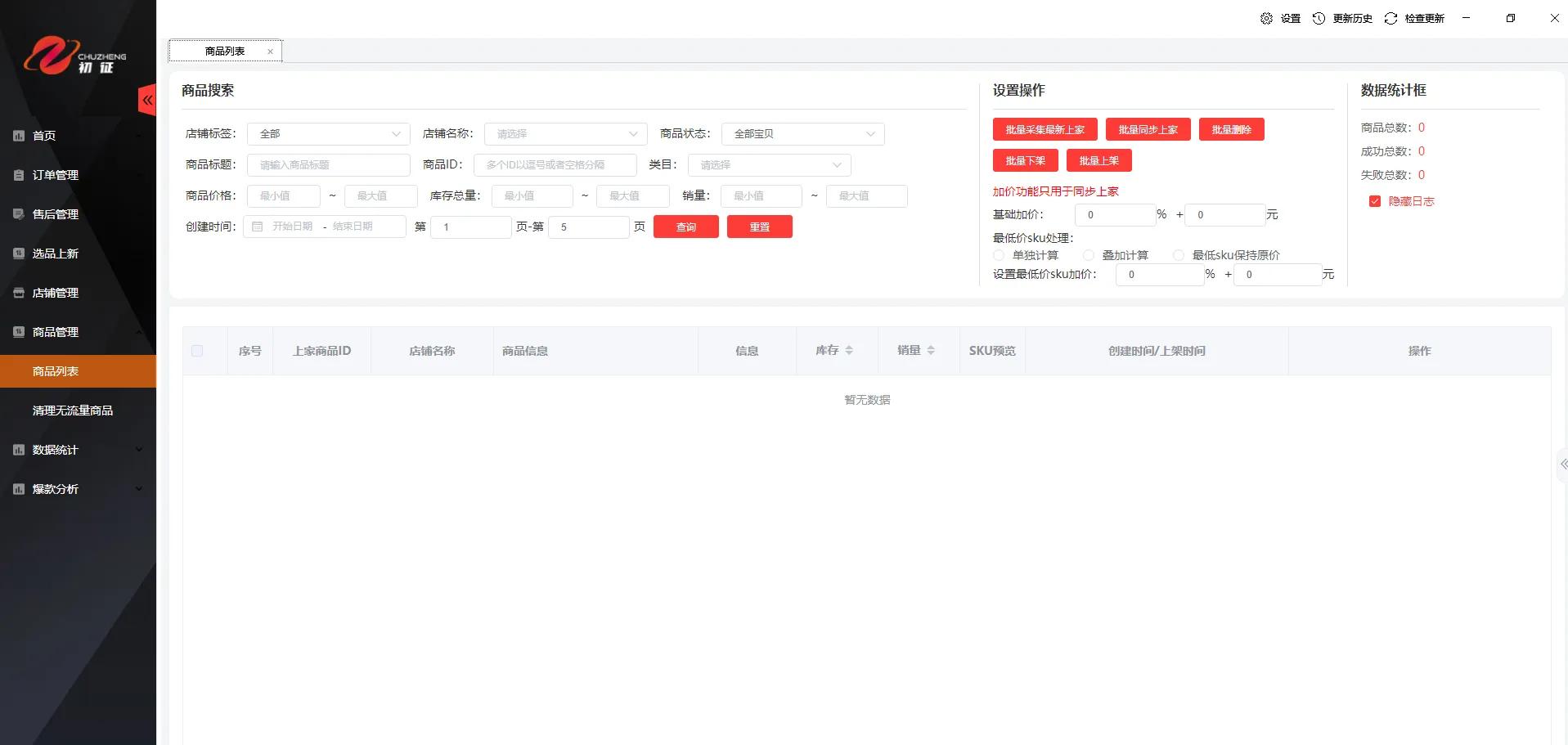The height and width of the screenshot is (745, 1568).
Task: Click the 批量删除 button
Action: tap(1232, 129)
